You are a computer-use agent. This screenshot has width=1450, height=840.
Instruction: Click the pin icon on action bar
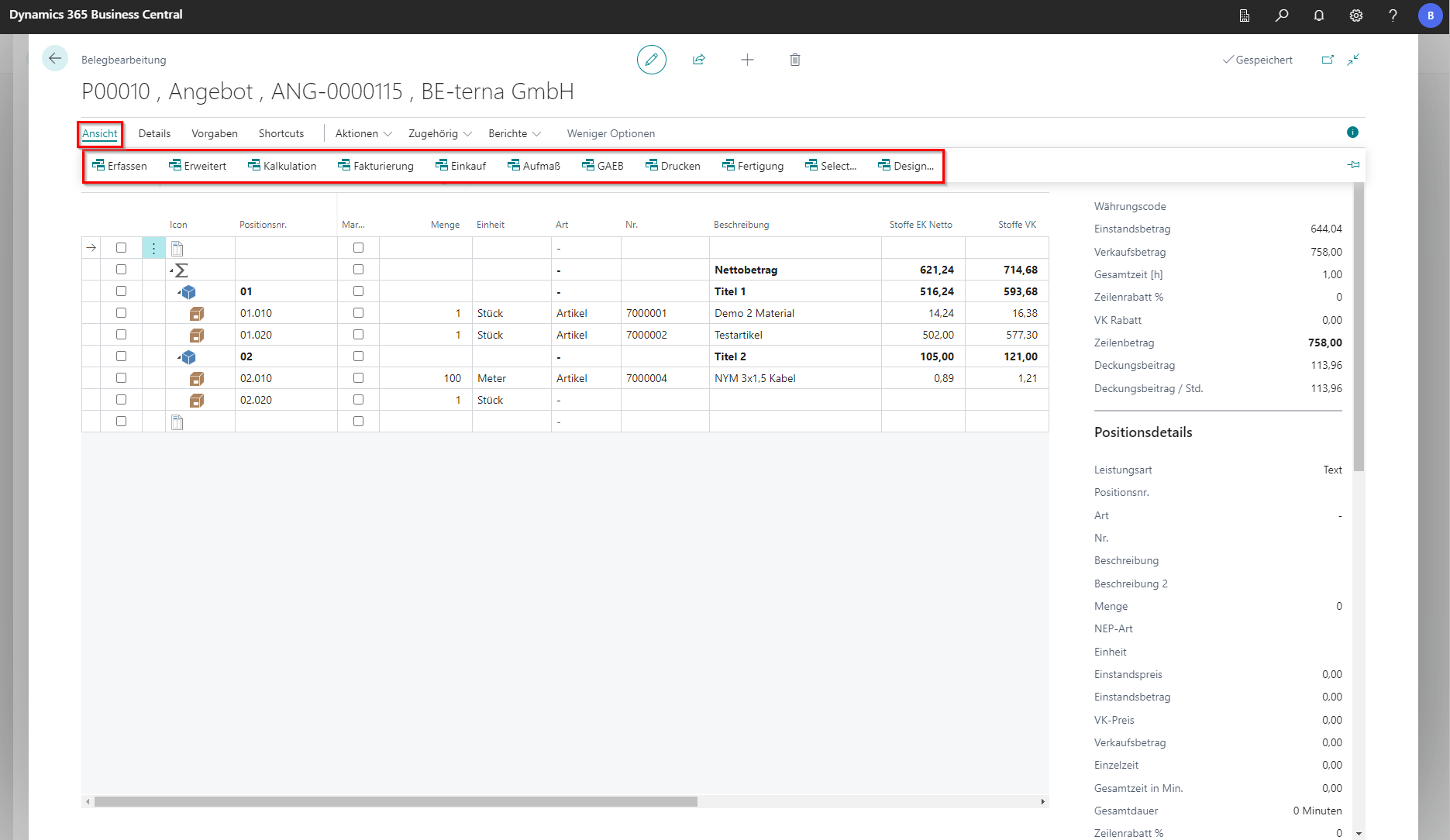click(x=1353, y=165)
